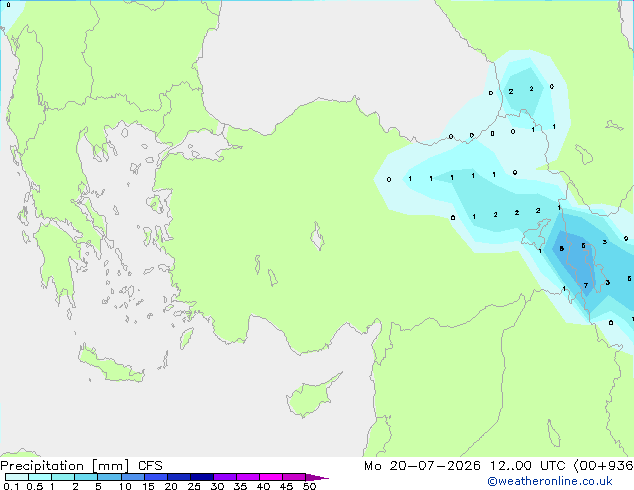Select the 40 mm magenta legend swatch
This screenshot has width=634, height=490.
point(271,477)
